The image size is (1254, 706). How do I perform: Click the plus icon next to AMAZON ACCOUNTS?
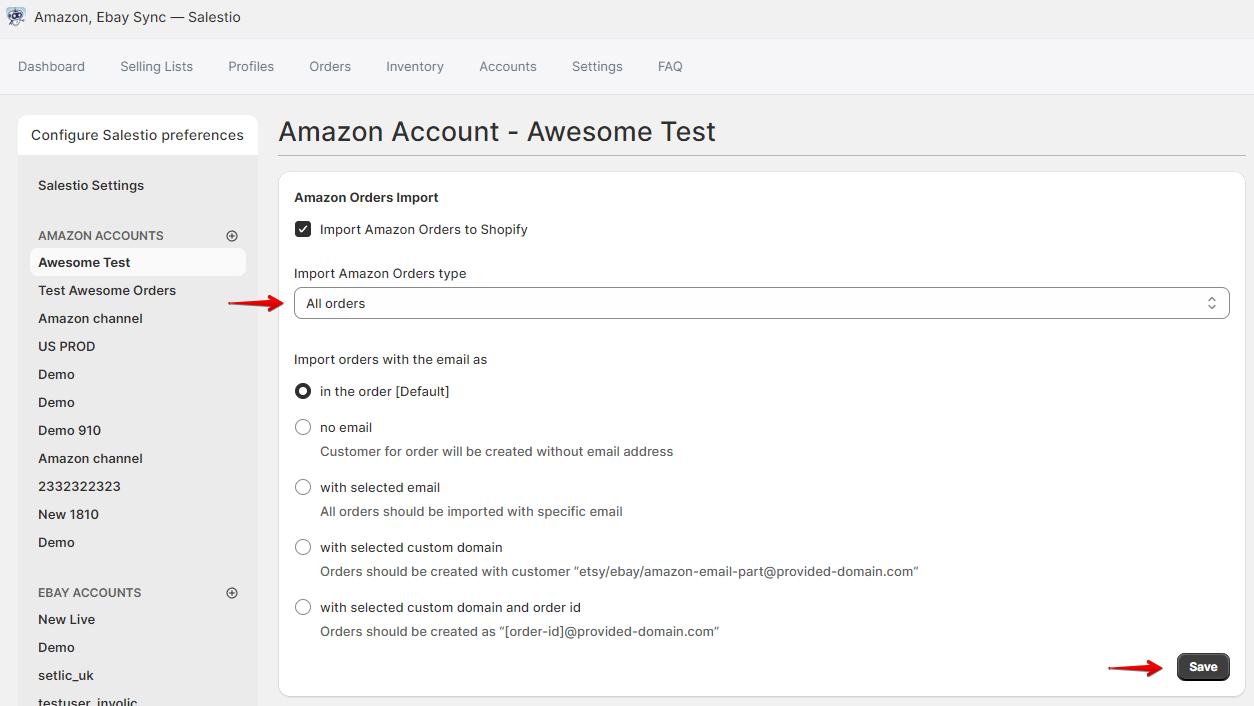click(231, 235)
